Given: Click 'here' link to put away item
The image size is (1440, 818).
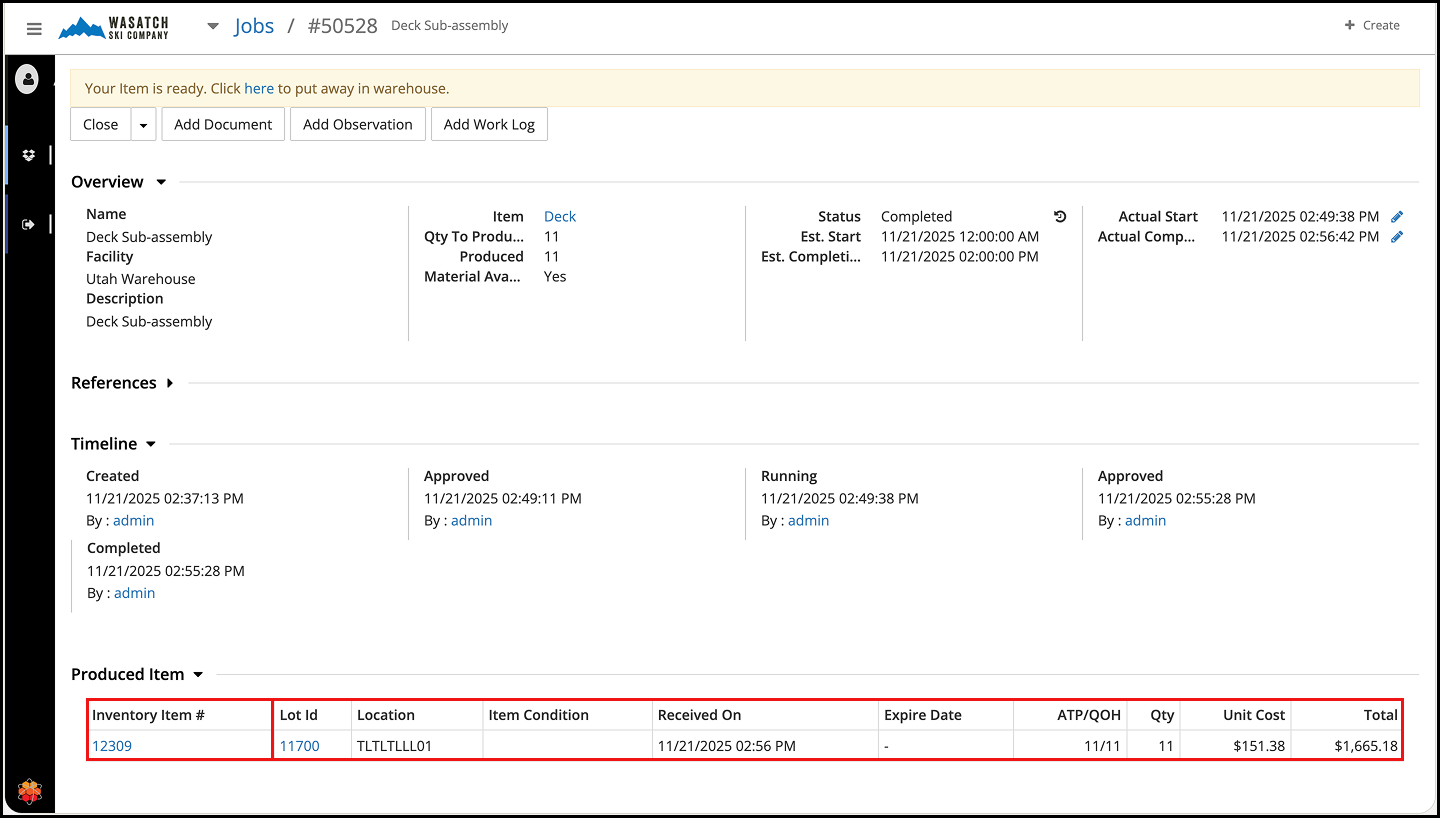Looking at the screenshot, I should point(259,88).
